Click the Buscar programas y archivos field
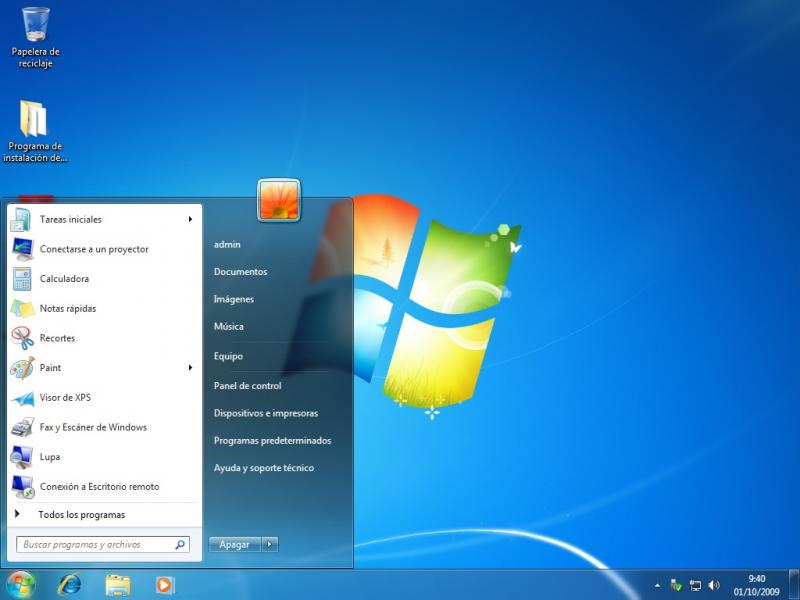Image resolution: width=800 pixels, height=600 pixels. pyautogui.click(x=103, y=545)
